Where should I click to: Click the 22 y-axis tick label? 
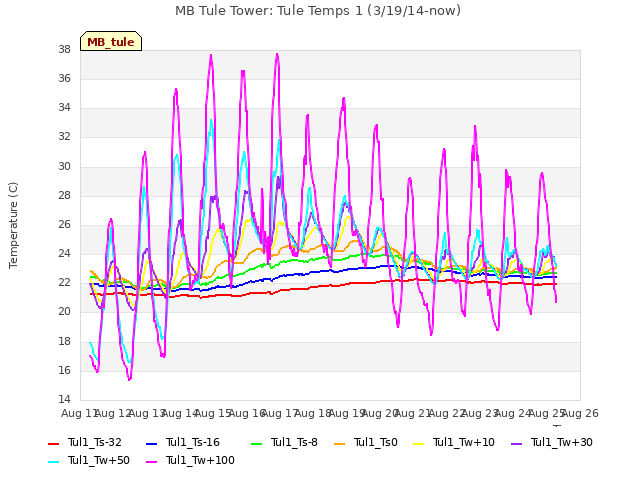point(64,282)
